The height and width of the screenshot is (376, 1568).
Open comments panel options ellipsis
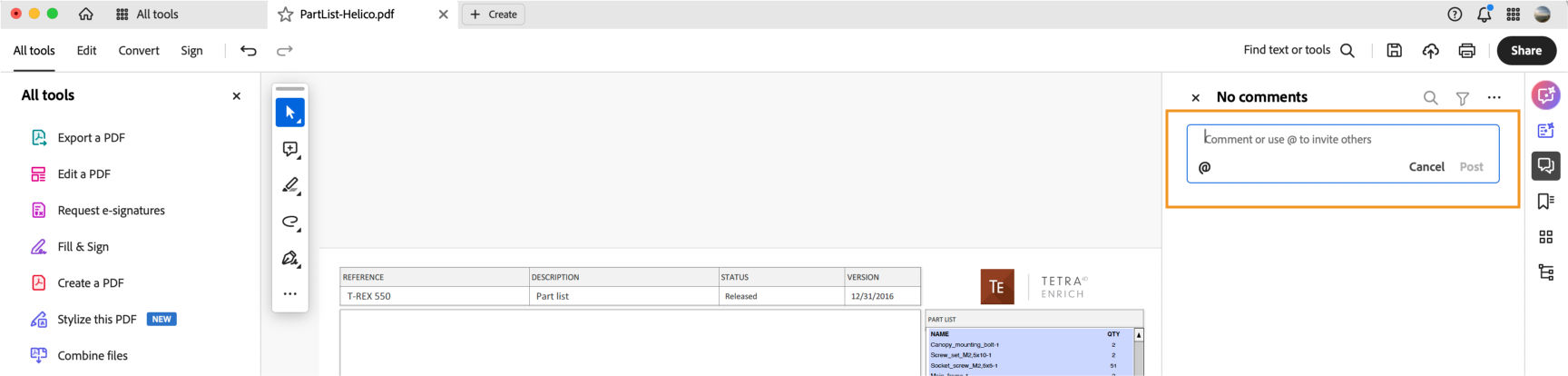[1494, 98]
